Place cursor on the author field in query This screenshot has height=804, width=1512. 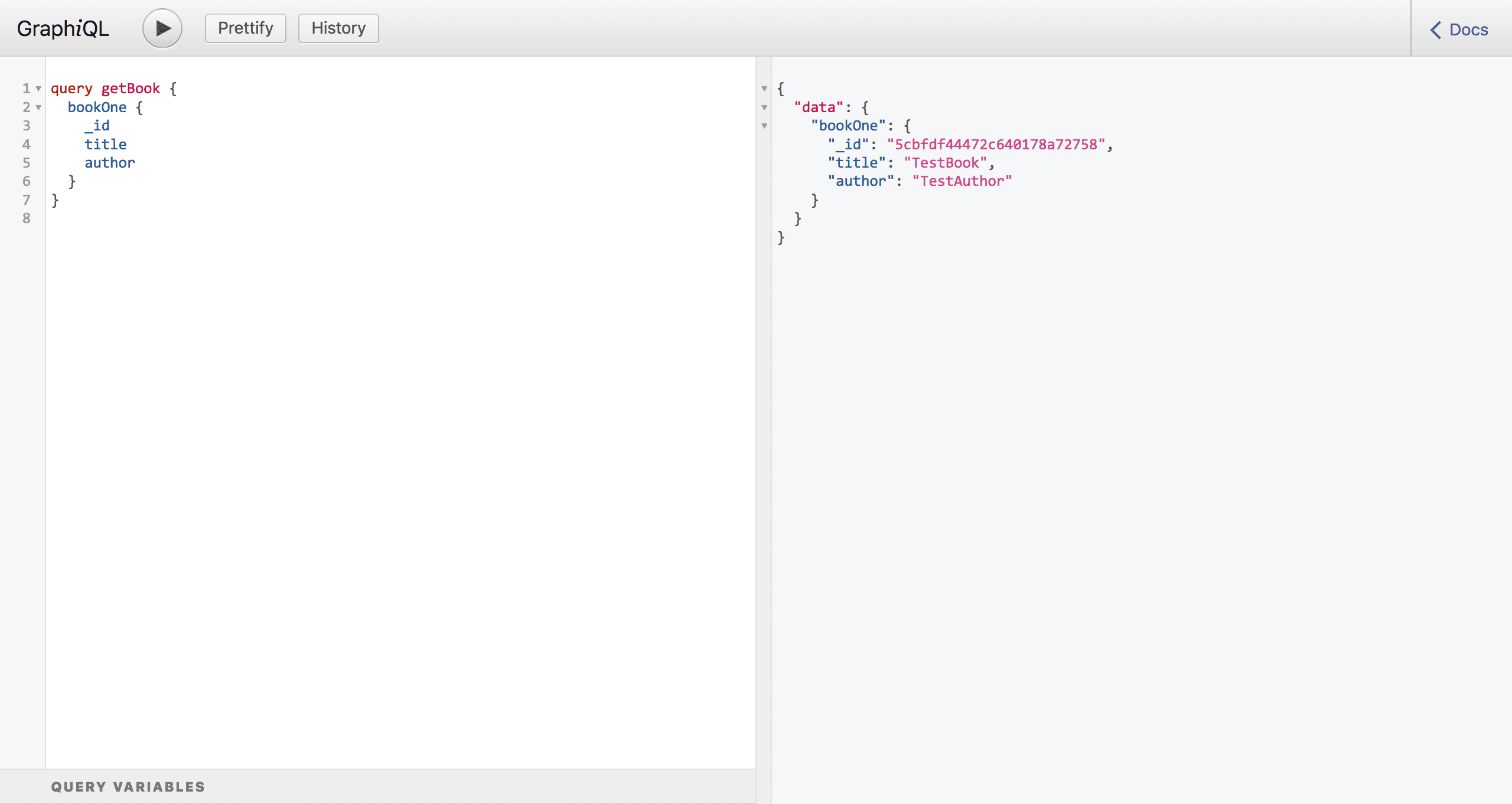click(x=109, y=163)
